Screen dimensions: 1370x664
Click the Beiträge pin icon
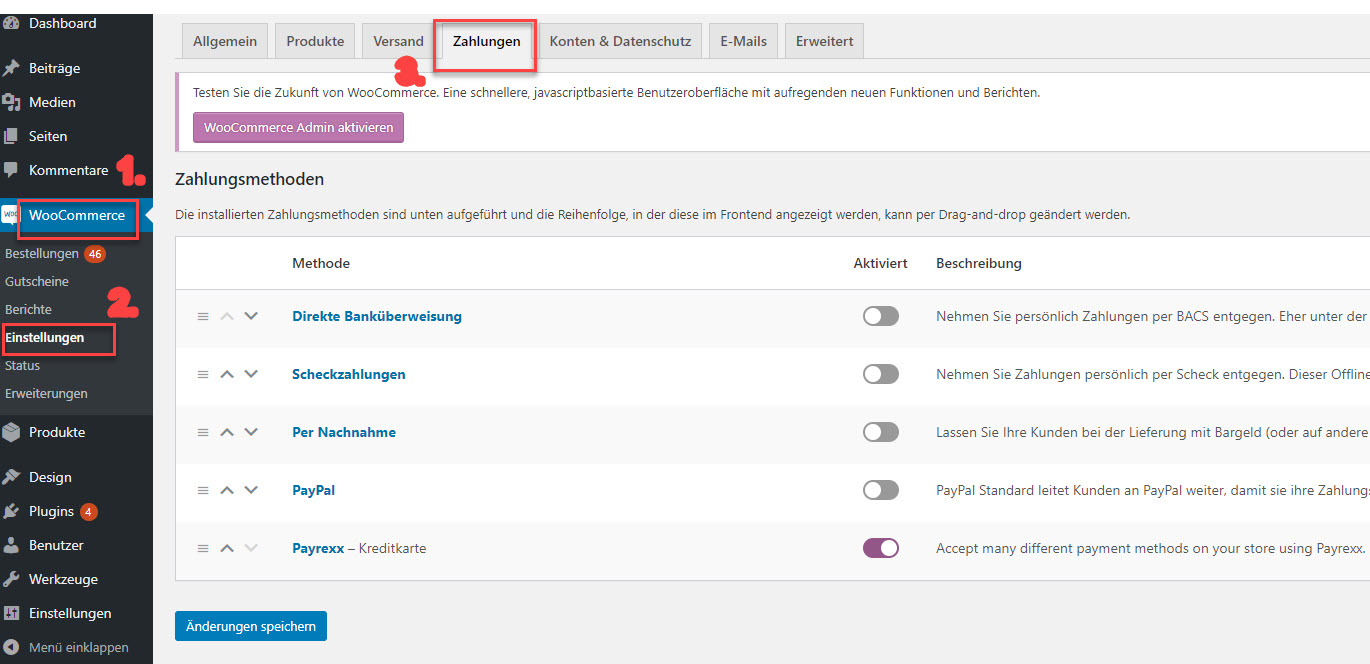pos(11,68)
